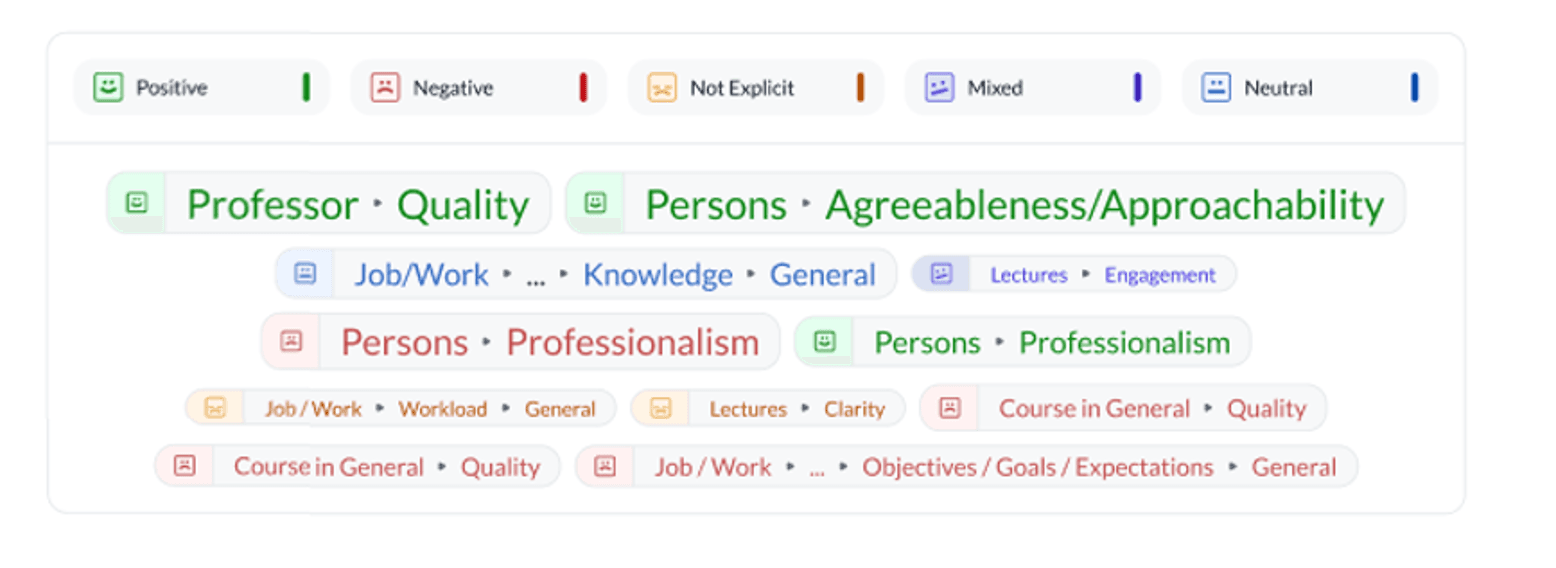The width and height of the screenshot is (1556, 568).
Task: Click the red color bar beside Negative
Action: pos(583,88)
